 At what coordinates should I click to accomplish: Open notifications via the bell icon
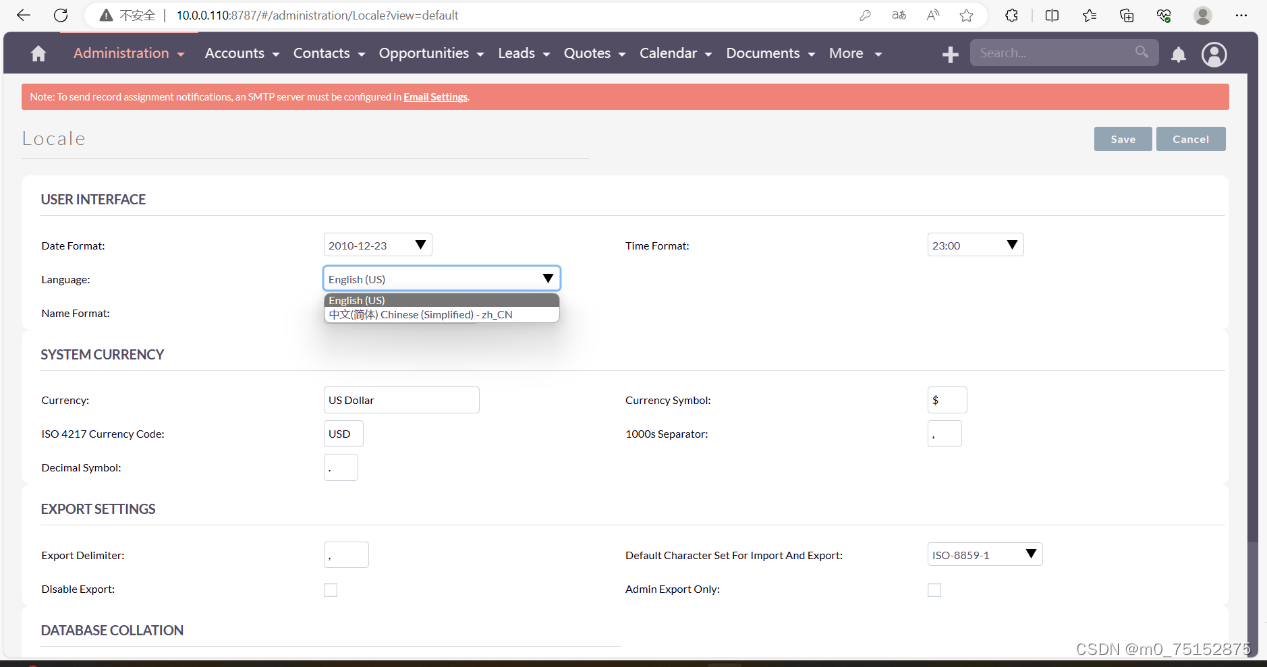[x=1178, y=55]
